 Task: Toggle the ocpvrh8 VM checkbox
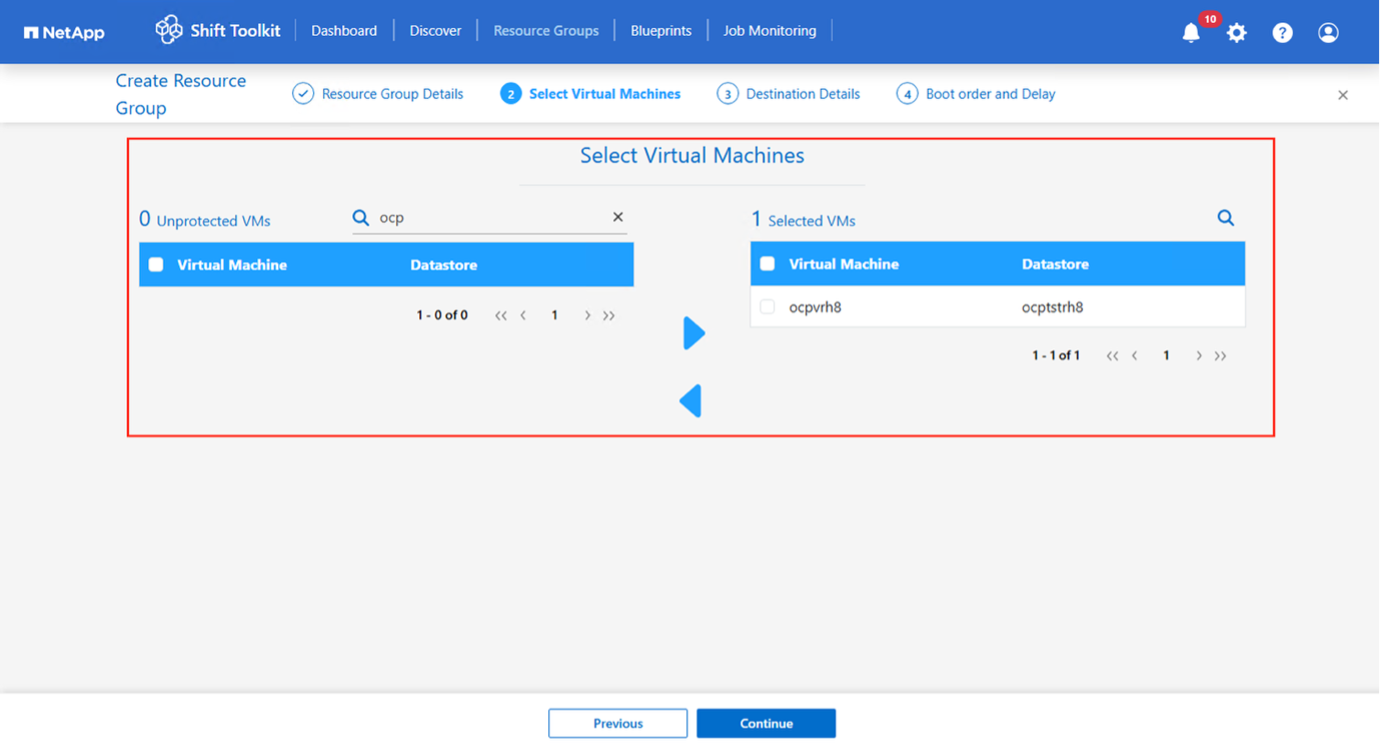tap(767, 307)
